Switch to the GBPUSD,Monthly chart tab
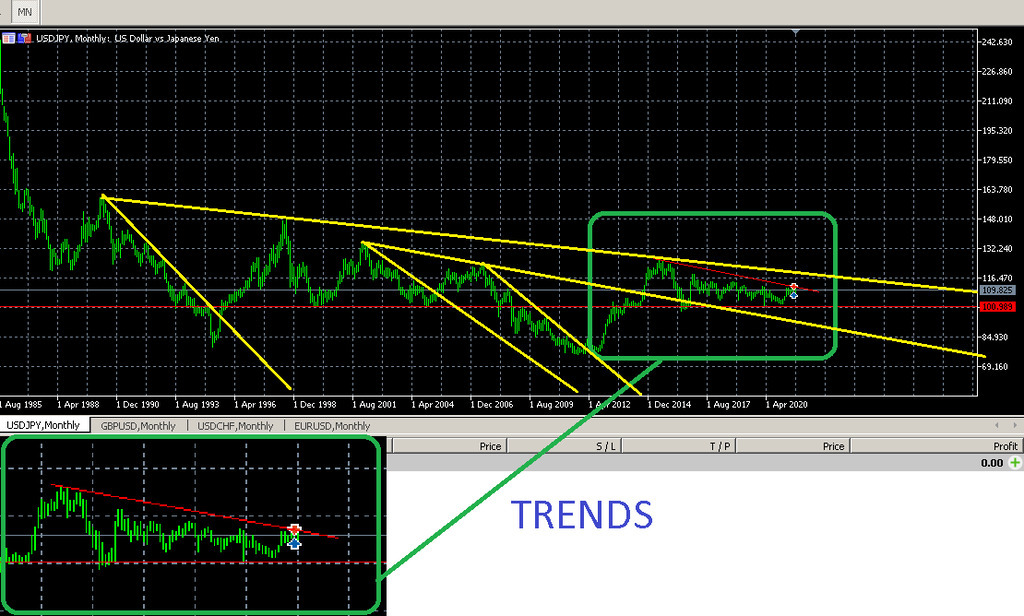 tap(138, 426)
